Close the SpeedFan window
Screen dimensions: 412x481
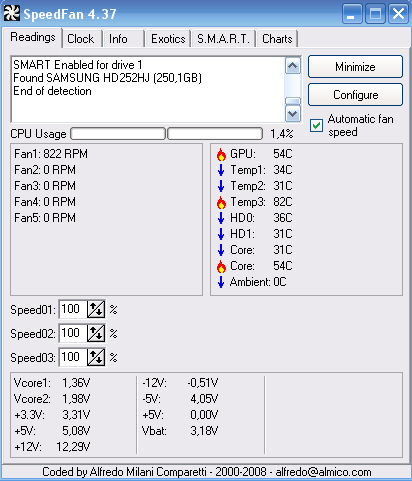coord(398,14)
